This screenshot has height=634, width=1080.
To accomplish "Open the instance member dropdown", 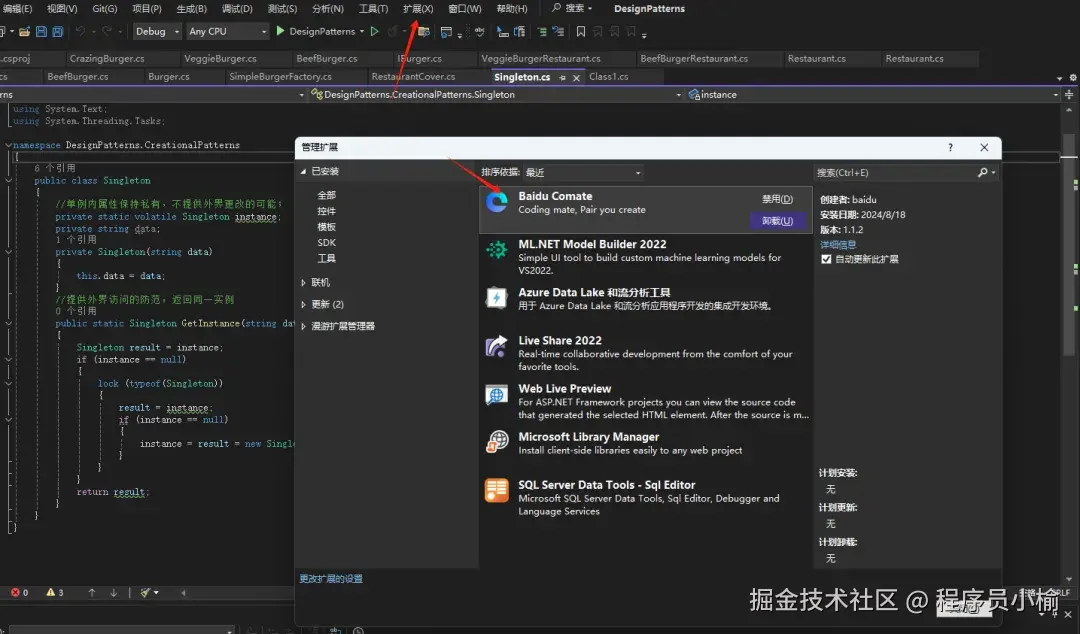I will coord(873,94).
